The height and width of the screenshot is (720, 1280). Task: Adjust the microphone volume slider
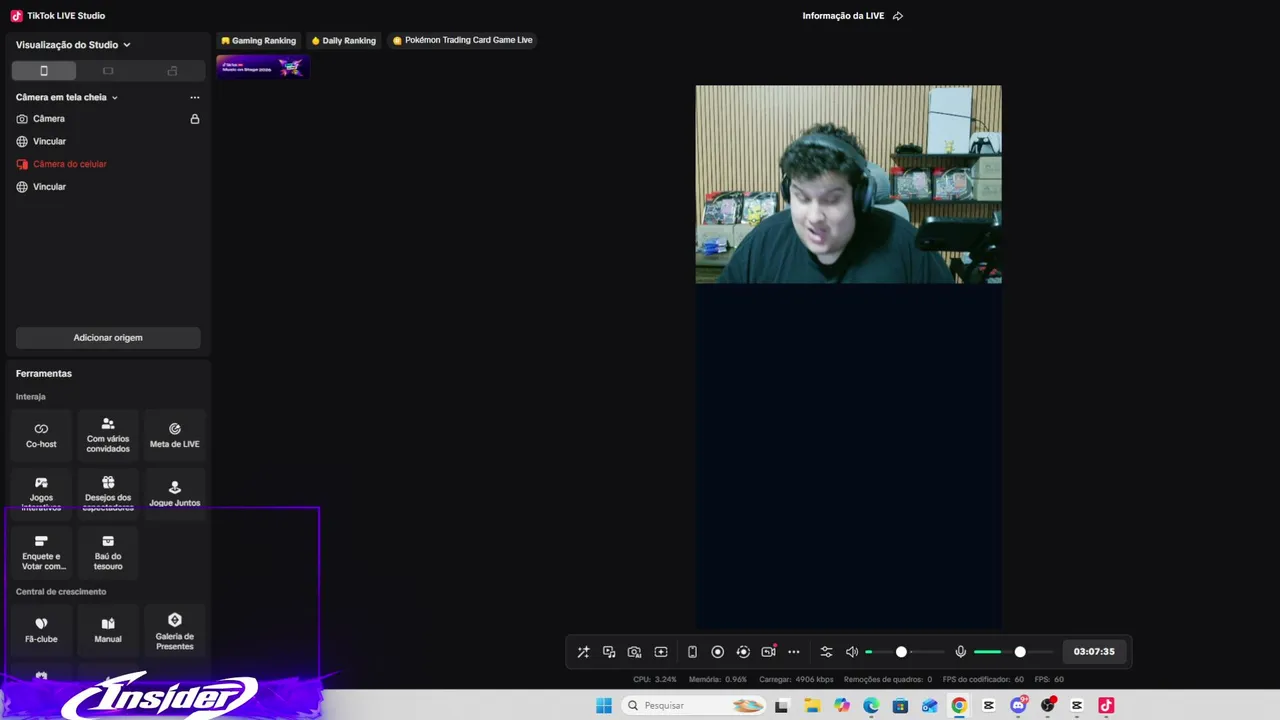pyautogui.click(x=1013, y=652)
